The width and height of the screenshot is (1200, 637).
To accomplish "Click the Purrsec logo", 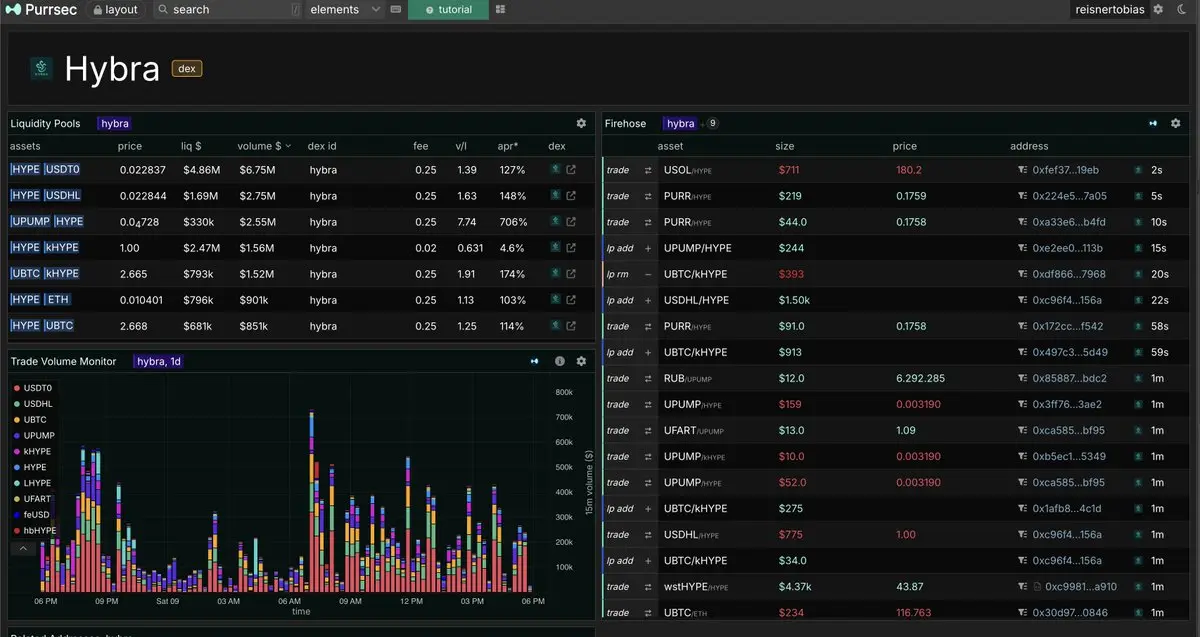I will 41,9.
